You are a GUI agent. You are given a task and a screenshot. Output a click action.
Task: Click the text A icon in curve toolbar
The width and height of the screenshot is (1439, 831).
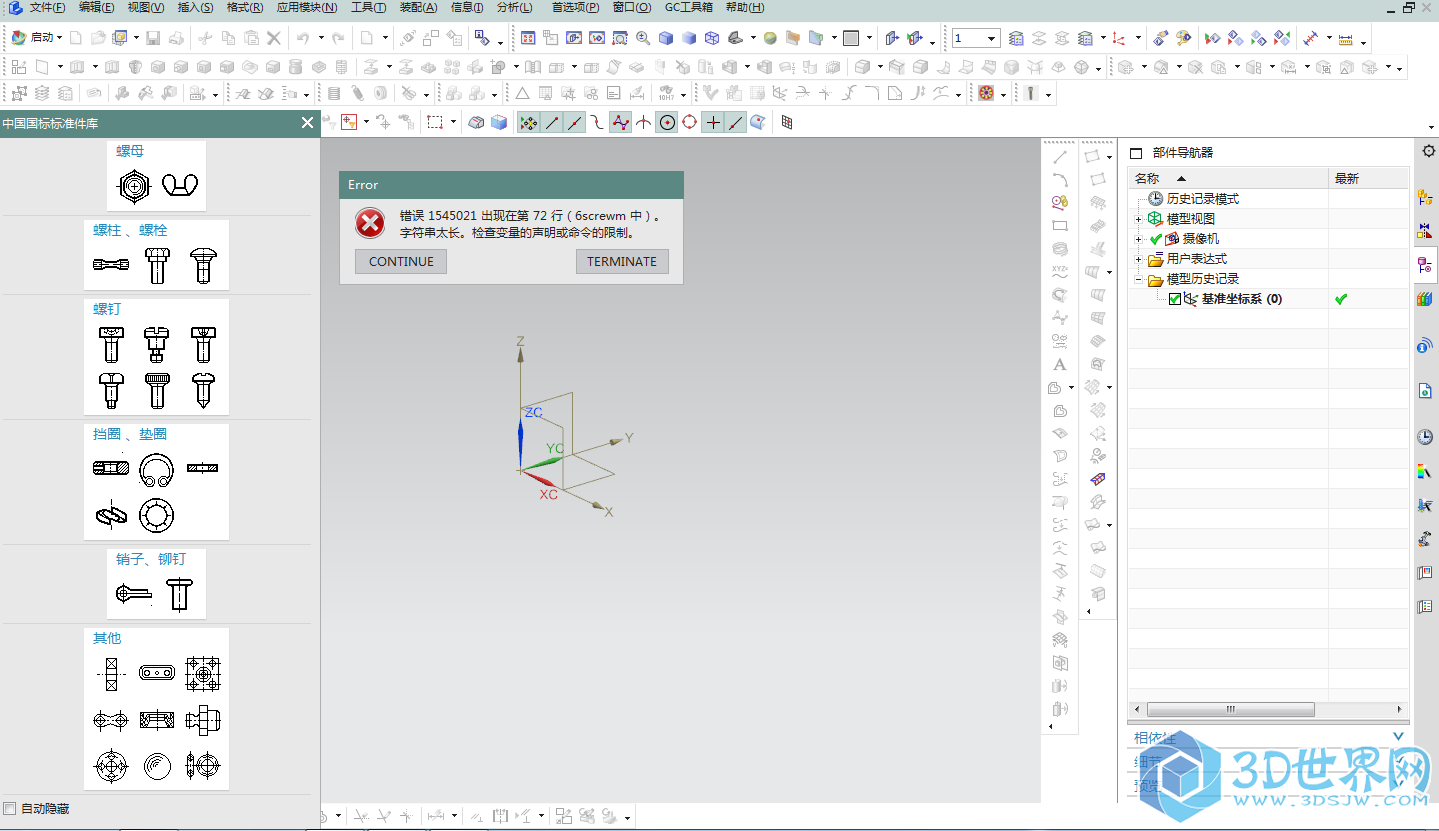click(1060, 365)
